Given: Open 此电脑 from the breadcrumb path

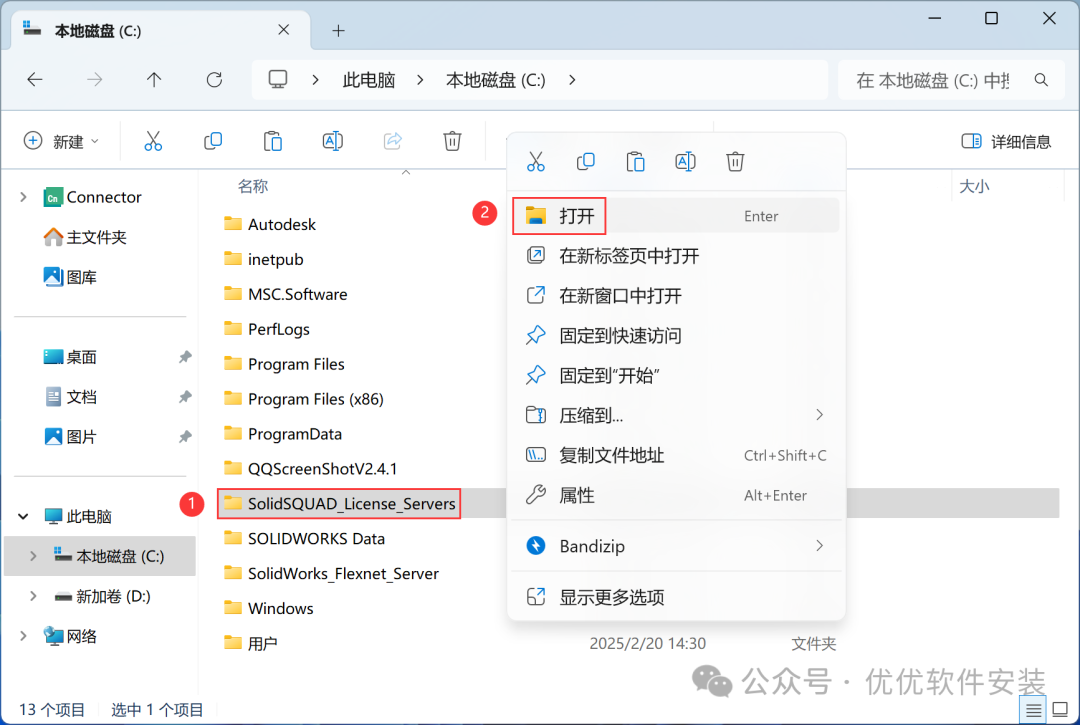Looking at the screenshot, I should tap(368, 80).
